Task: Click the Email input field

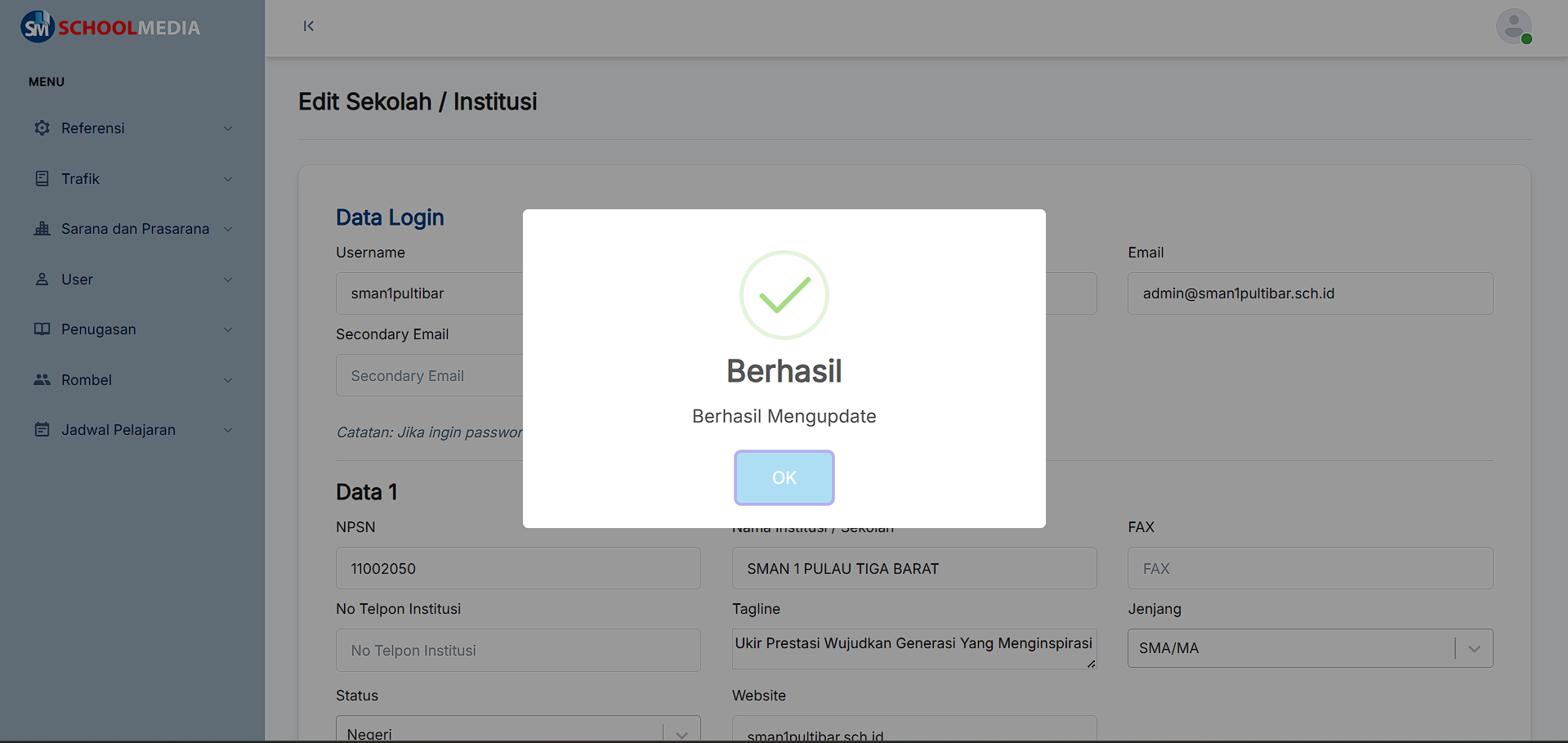Action: [x=1310, y=293]
